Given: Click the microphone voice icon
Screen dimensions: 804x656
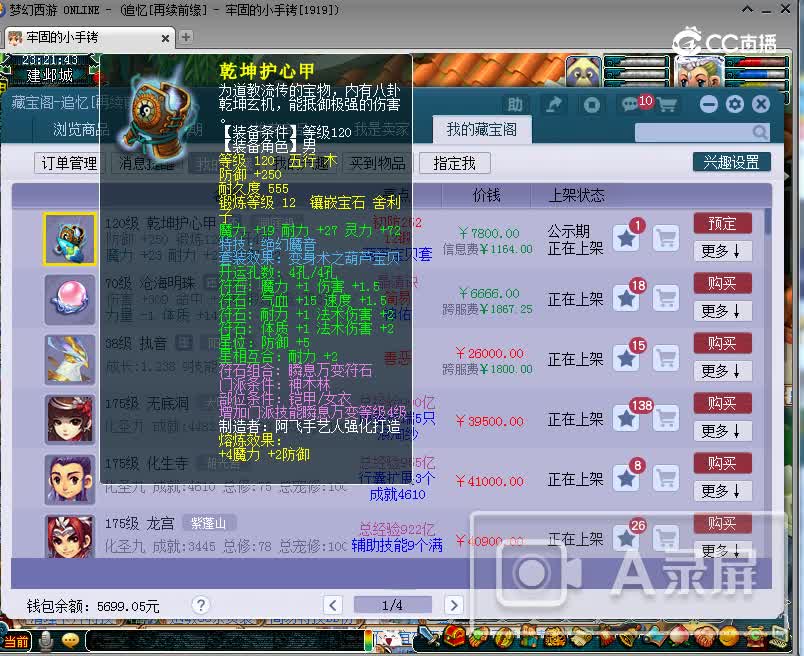Looking at the screenshot, I should tap(46, 641).
